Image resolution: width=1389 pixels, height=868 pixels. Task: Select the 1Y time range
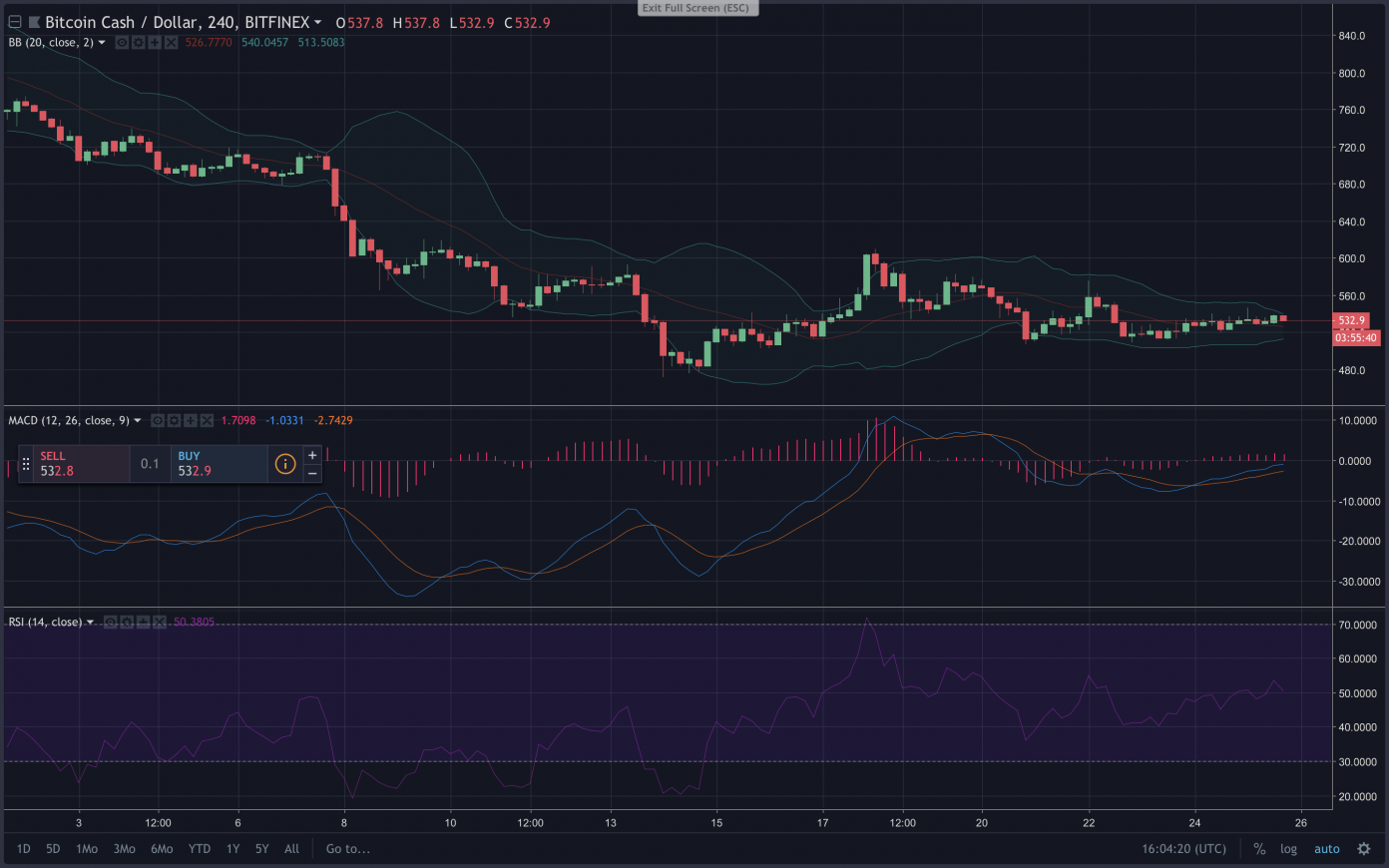point(232,849)
